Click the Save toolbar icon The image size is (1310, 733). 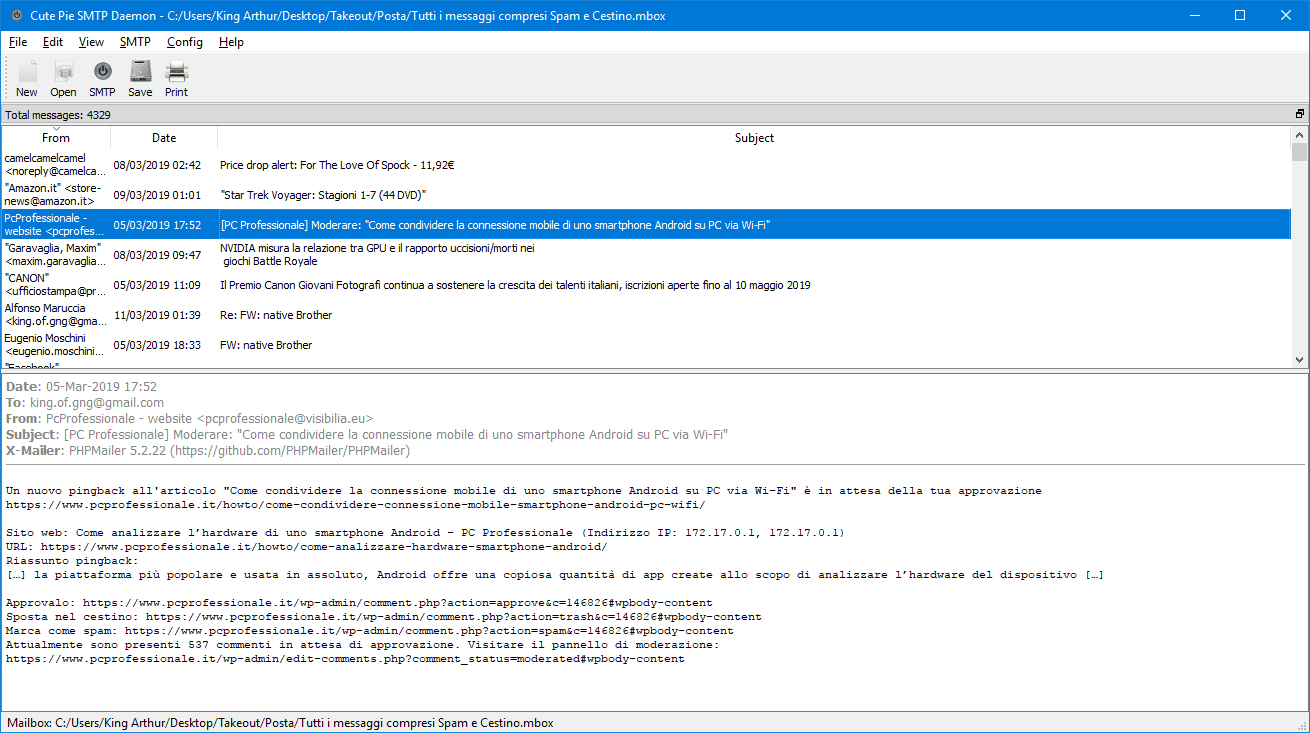pos(140,73)
